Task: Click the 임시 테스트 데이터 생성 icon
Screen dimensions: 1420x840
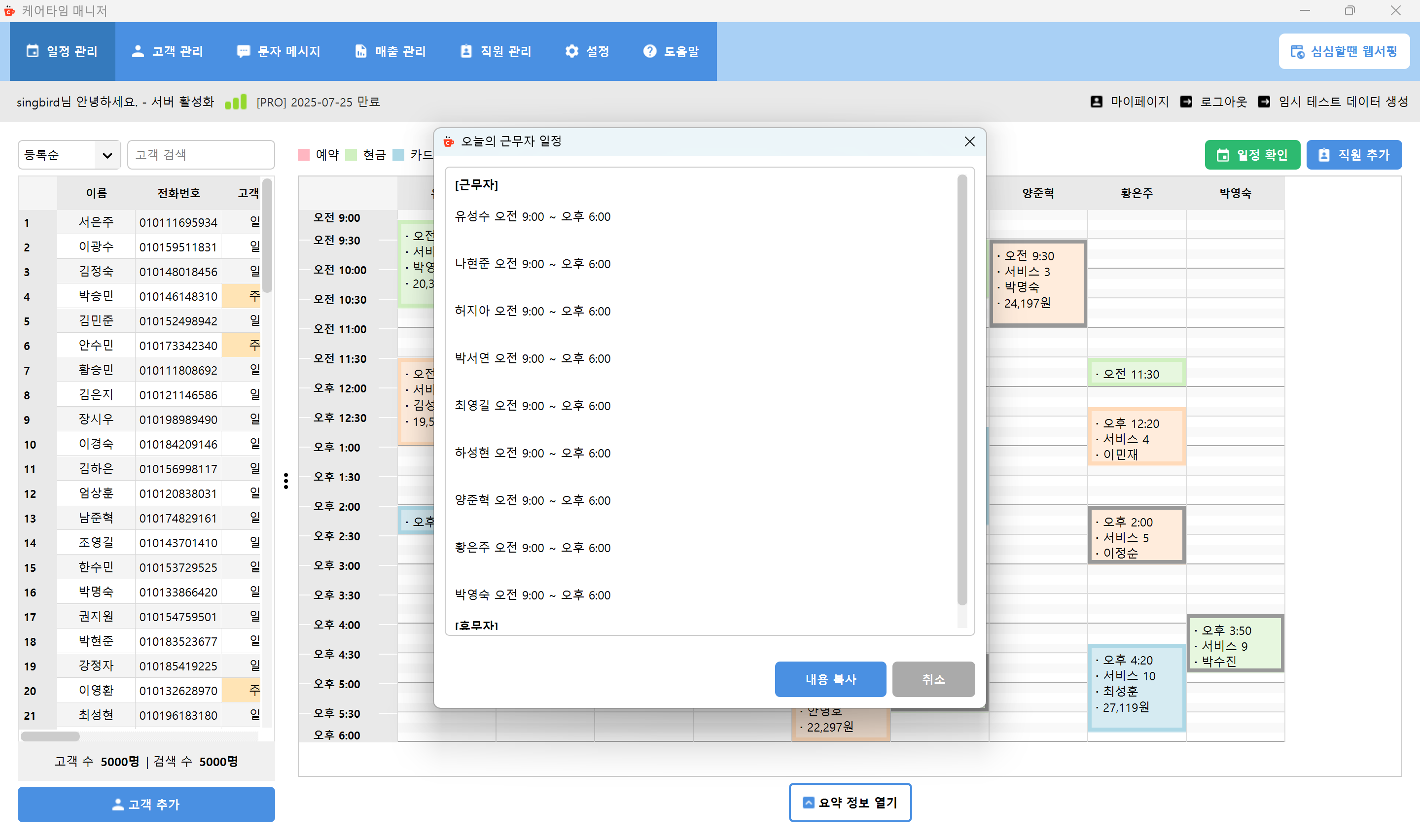Action: click(1263, 102)
